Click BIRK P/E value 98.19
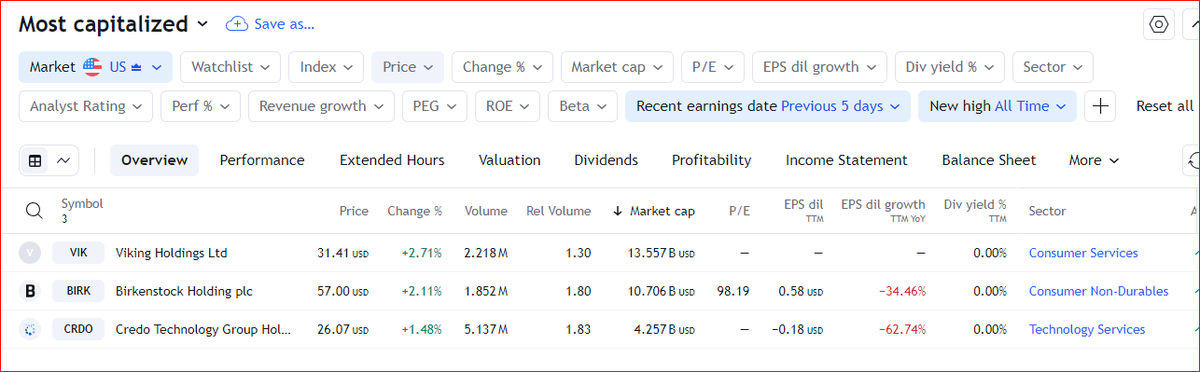The width and height of the screenshot is (1200, 372). [x=734, y=291]
